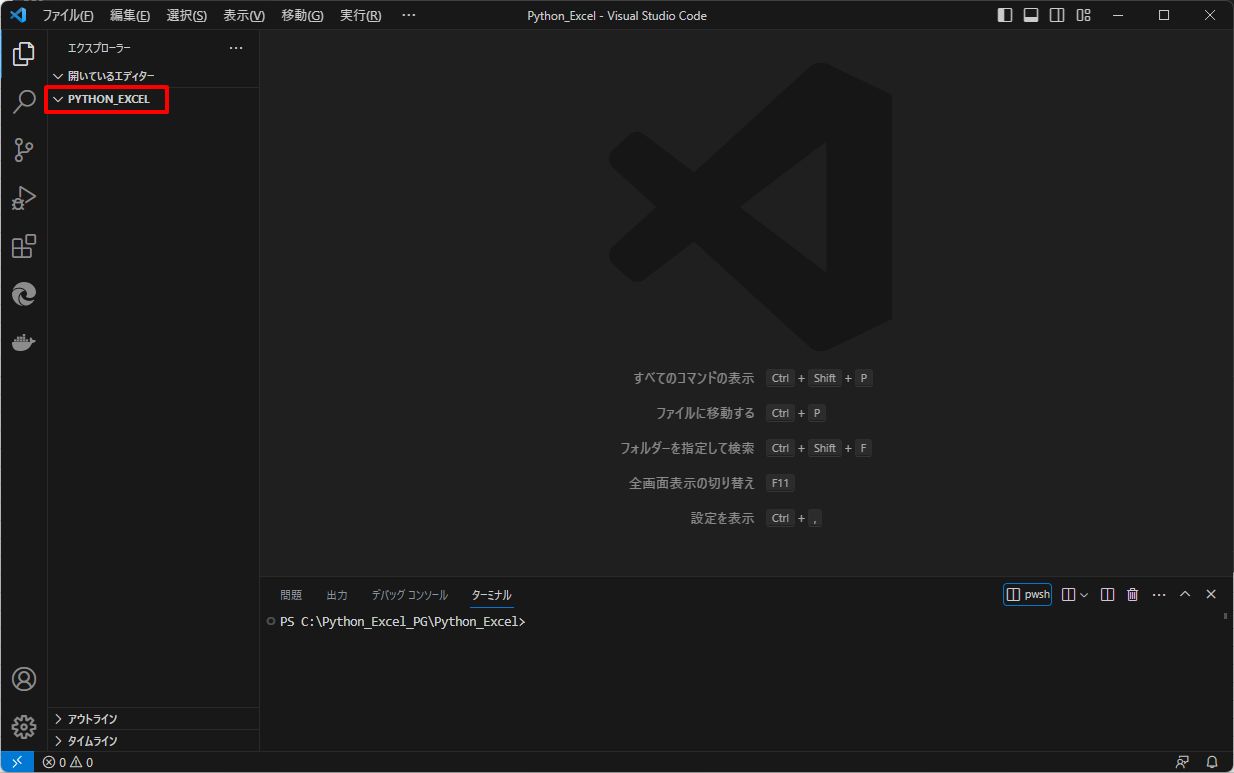1234x773 pixels.
Task: Select the ターミナル panel tab
Action: pyautogui.click(x=491, y=595)
